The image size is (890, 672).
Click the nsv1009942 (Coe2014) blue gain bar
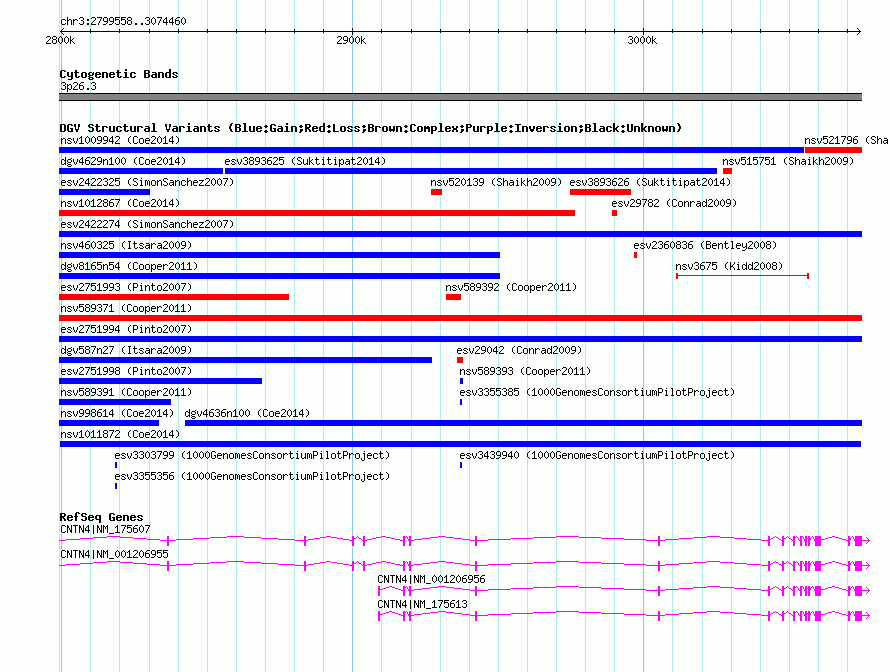431,150
